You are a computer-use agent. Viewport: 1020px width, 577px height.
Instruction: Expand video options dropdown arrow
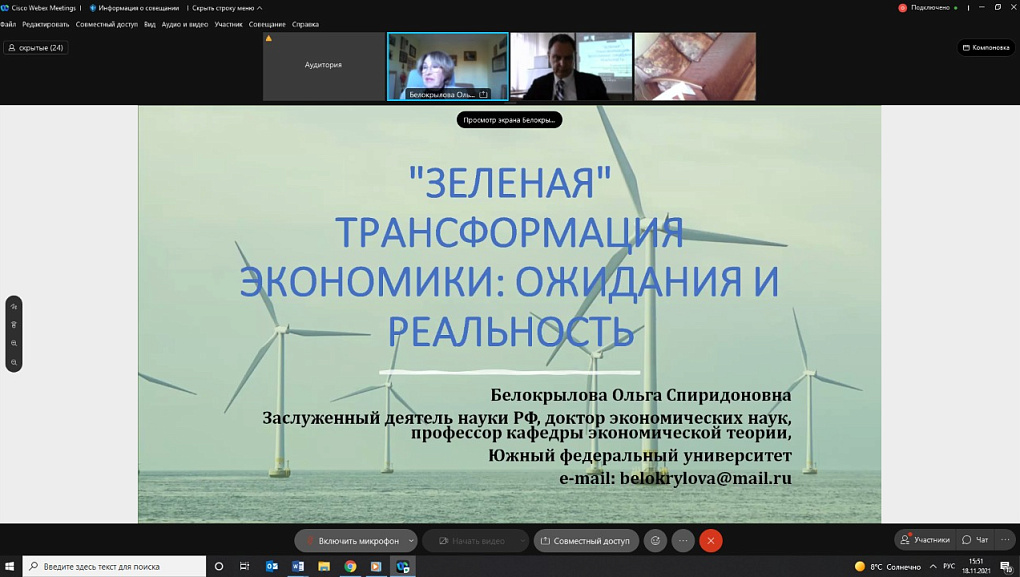coord(522,540)
